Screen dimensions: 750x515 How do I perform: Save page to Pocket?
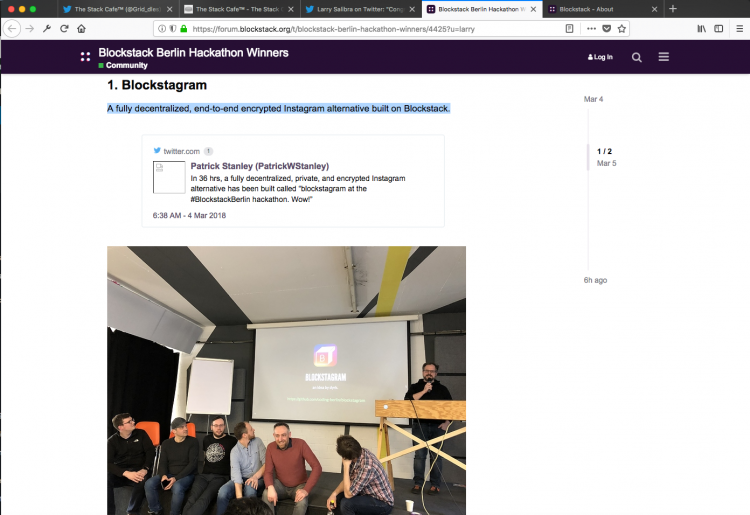coord(607,29)
